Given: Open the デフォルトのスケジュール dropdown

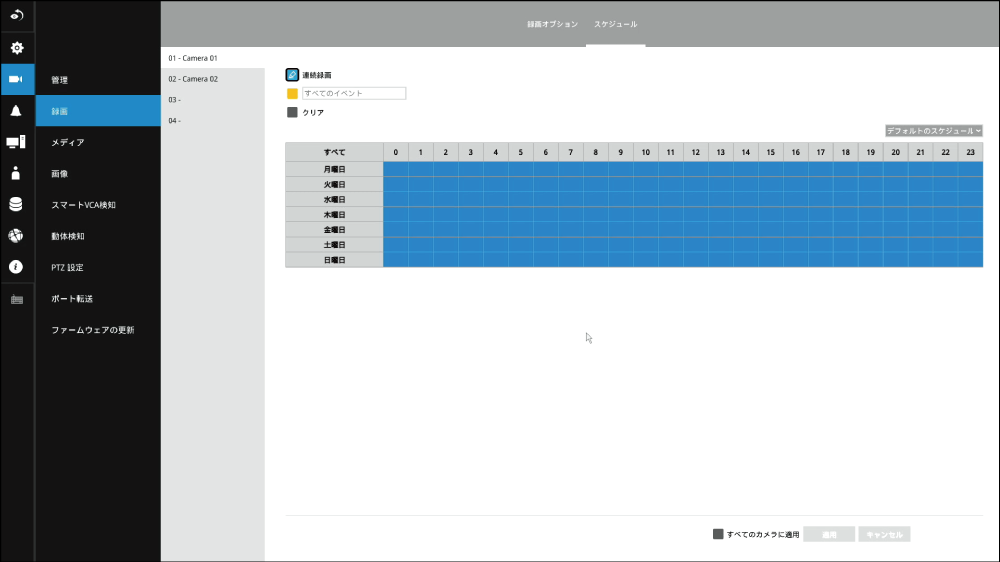Looking at the screenshot, I should [x=934, y=131].
